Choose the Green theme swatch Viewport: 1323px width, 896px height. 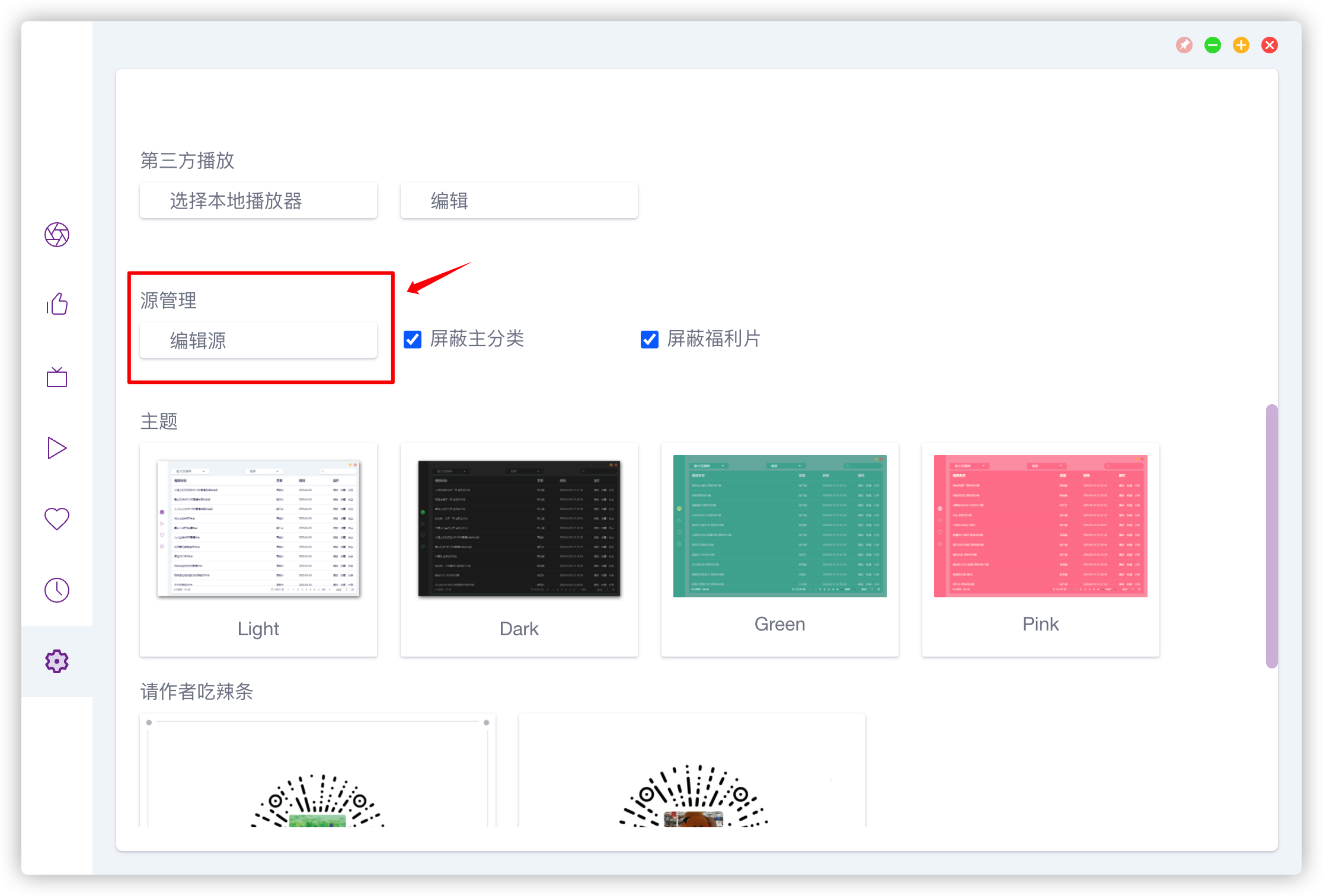coord(780,526)
